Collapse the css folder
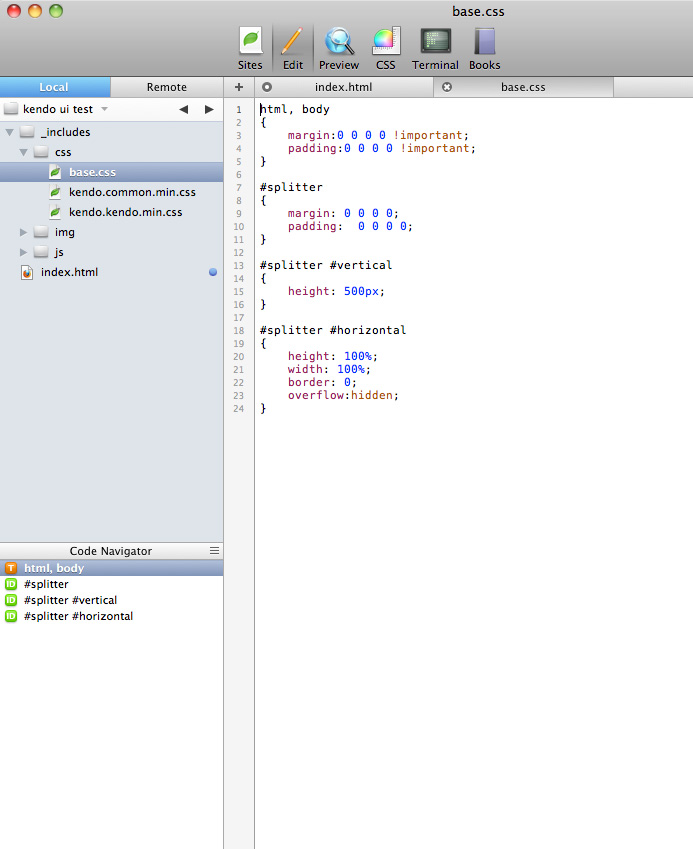The image size is (693, 849). [24, 152]
